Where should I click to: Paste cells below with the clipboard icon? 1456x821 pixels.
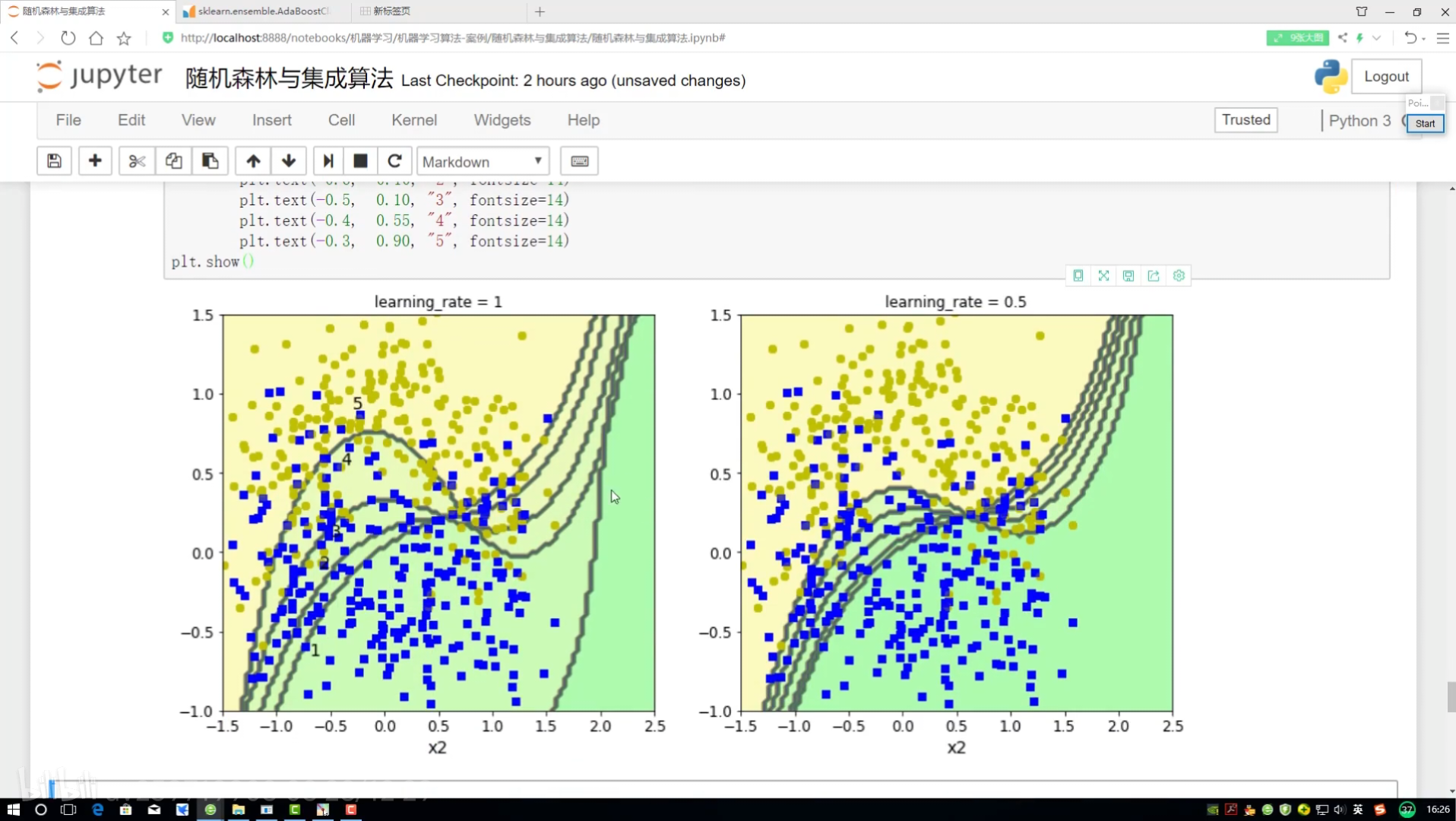click(210, 161)
